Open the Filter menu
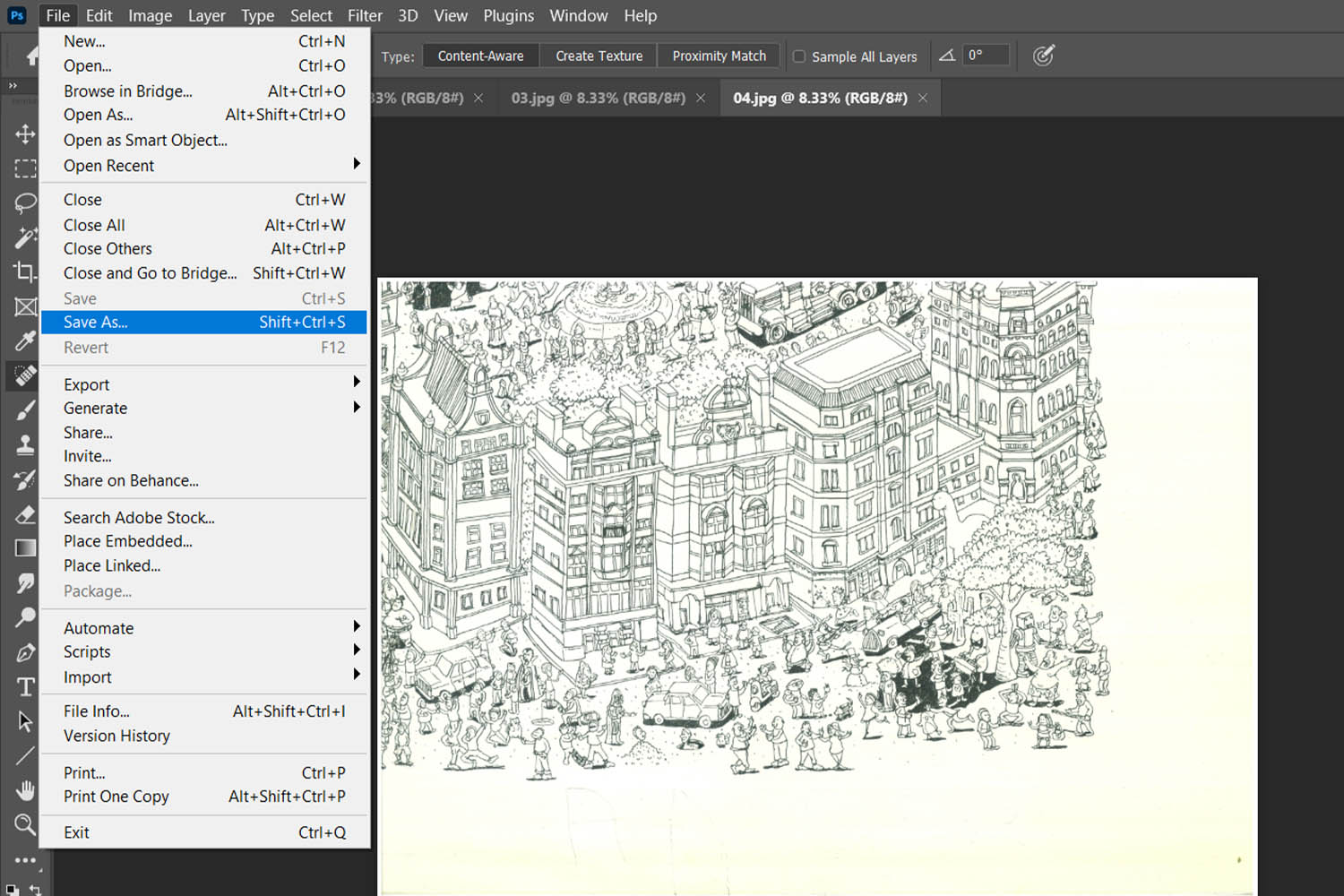Image resolution: width=1344 pixels, height=896 pixels. (365, 15)
